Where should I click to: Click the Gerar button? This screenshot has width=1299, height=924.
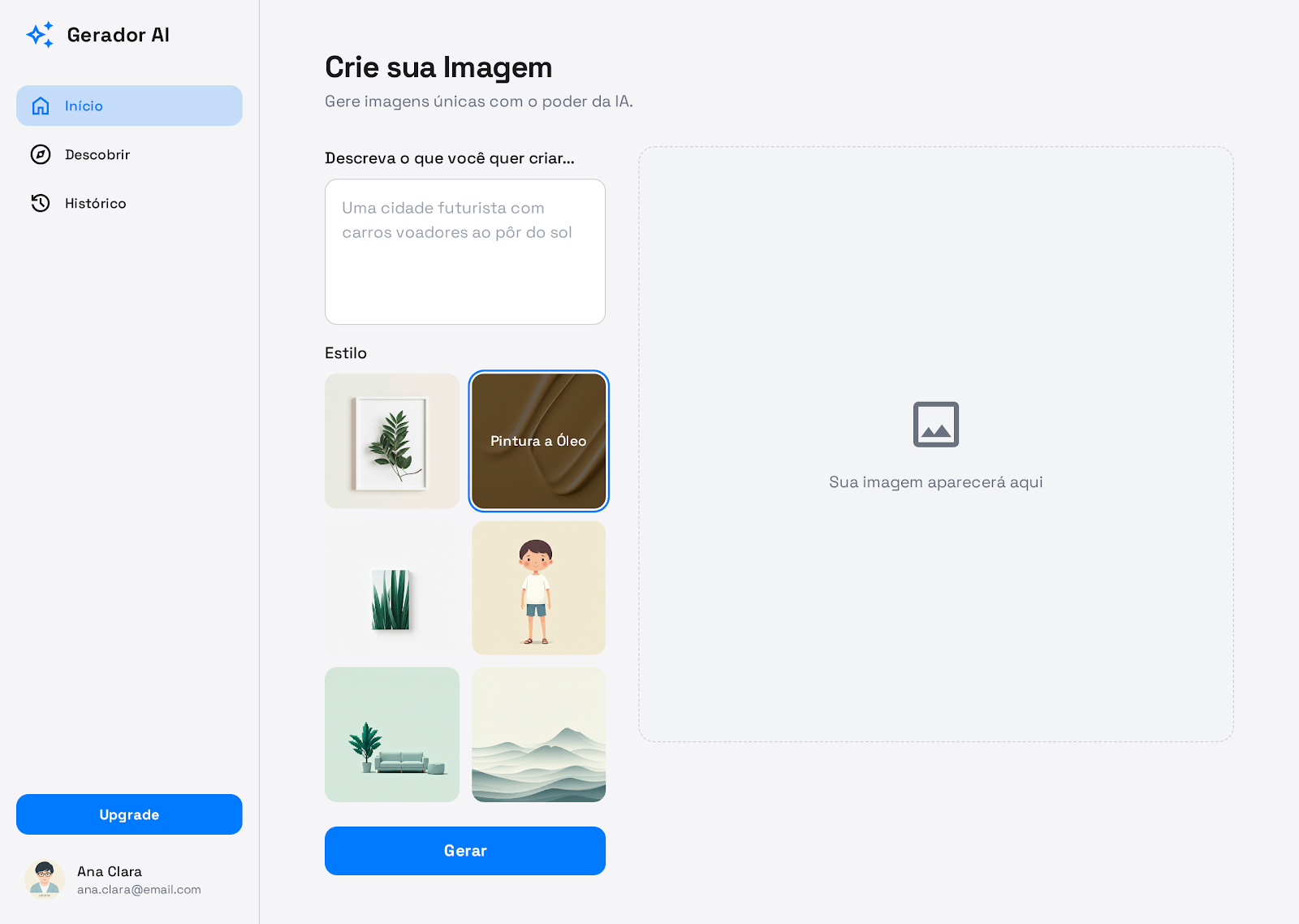click(464, 850)
